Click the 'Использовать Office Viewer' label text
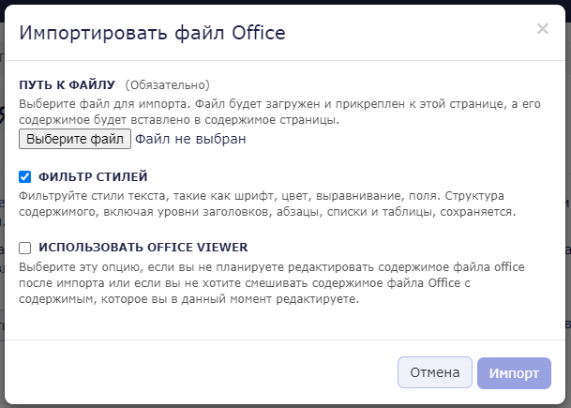The image size is (571, 408). coord(143,247)
